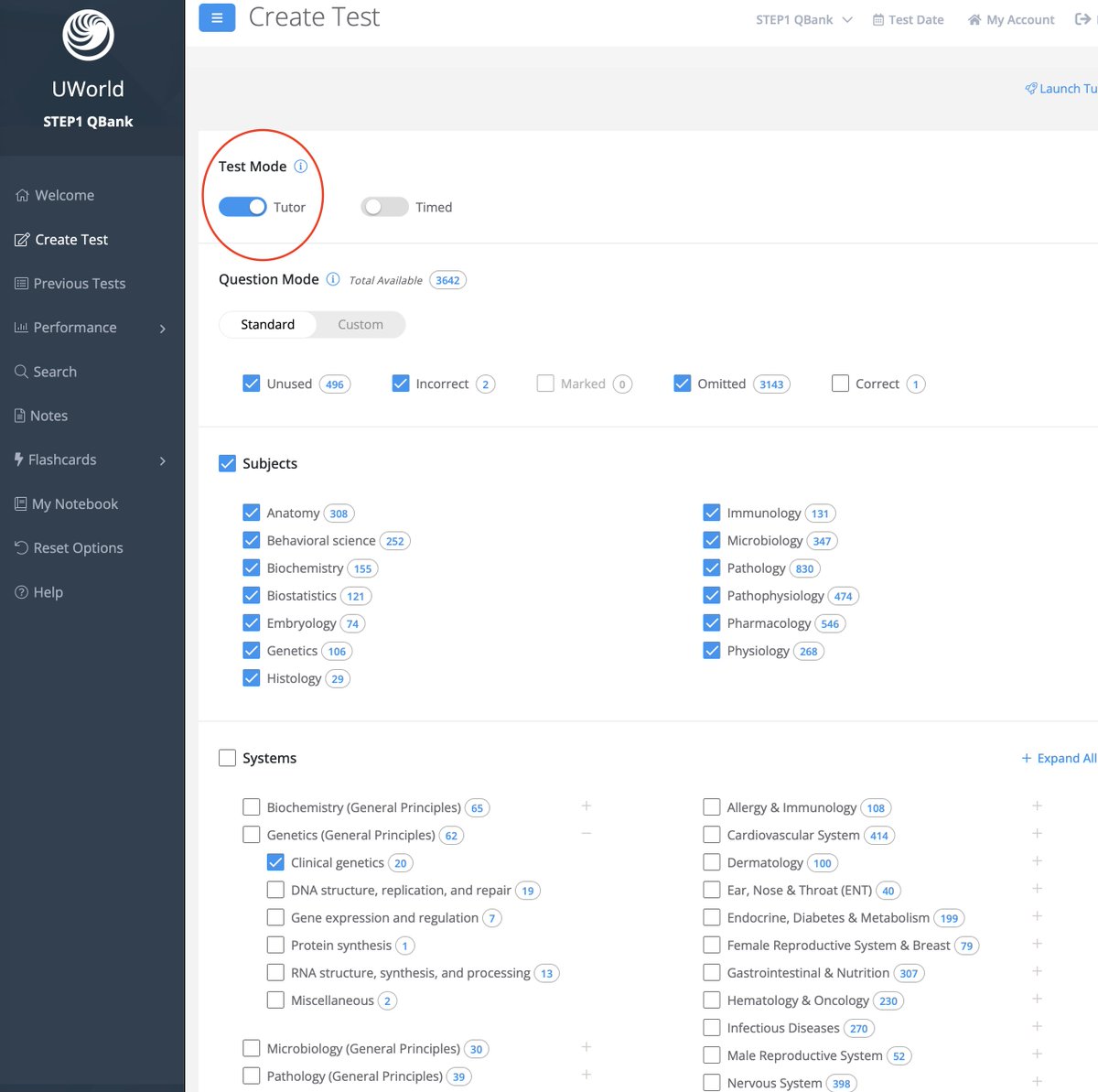The height and width of the screenshot is (1092, 1098).
Task: Click the Reset Options refresh icon
Action: point(21,547)
